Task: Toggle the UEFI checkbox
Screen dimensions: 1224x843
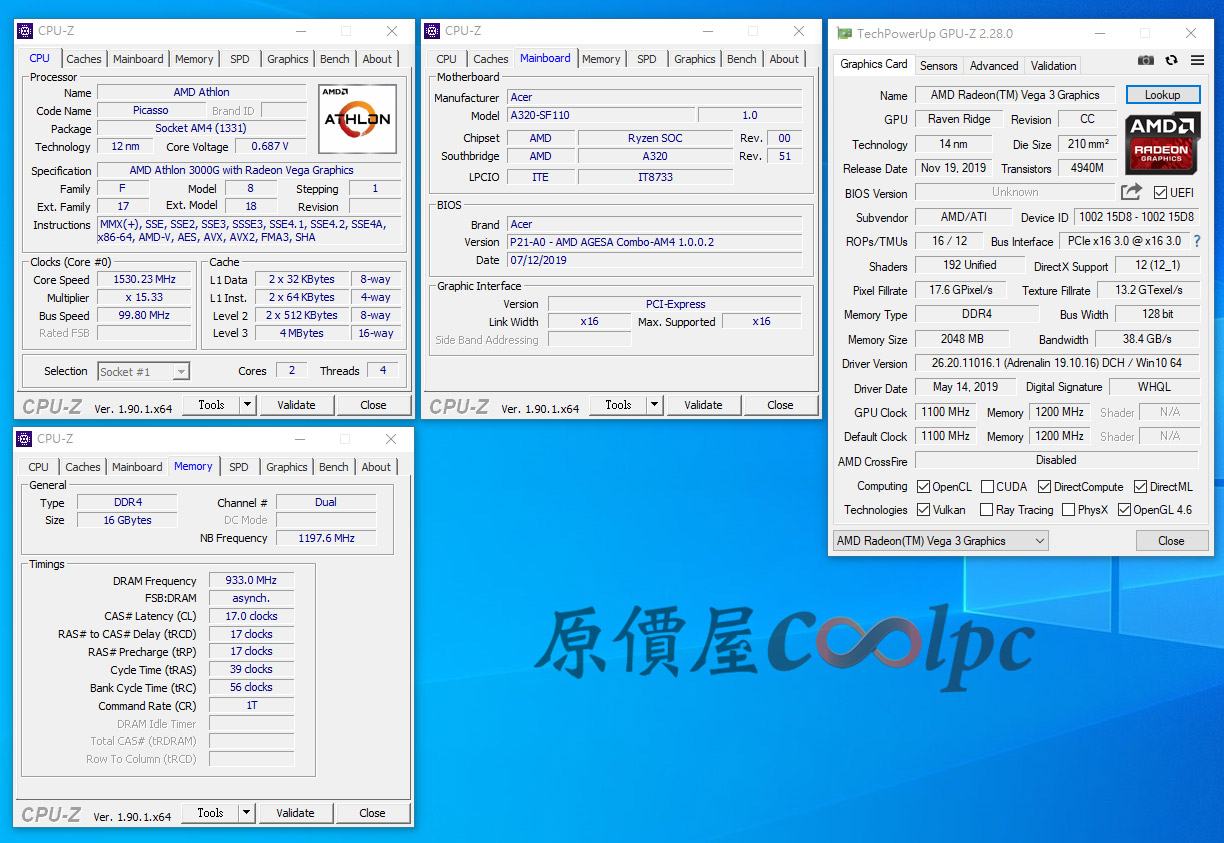Action: coord(1160,193)
